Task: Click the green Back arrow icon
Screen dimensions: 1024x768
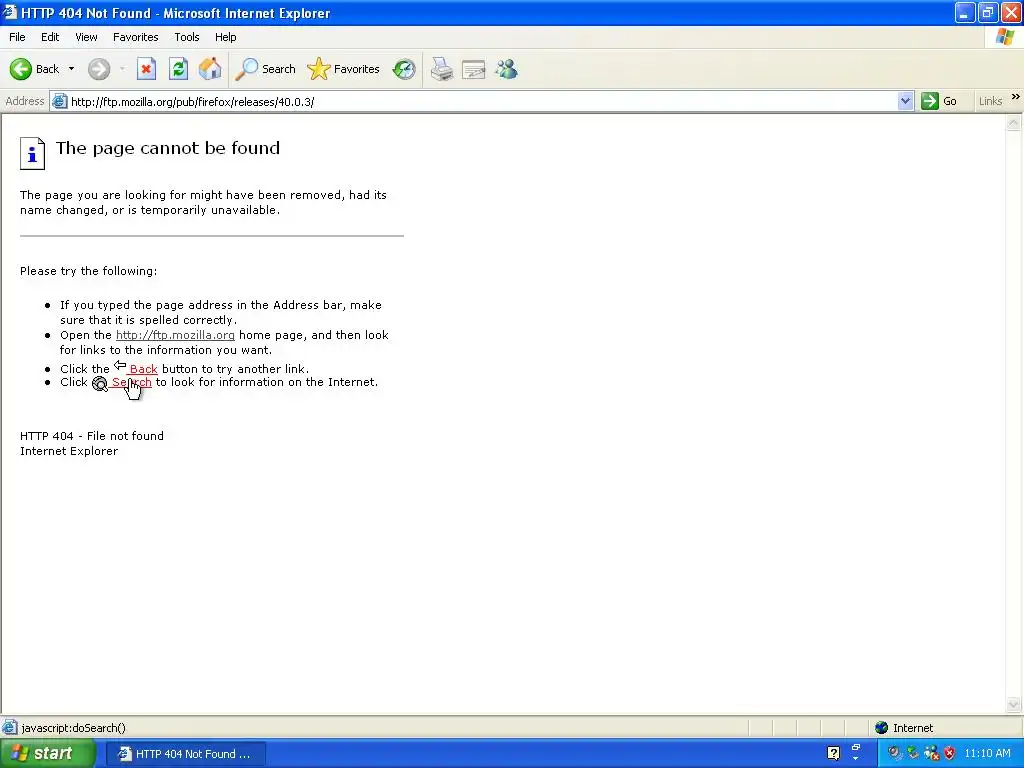Action: point(20,69)
